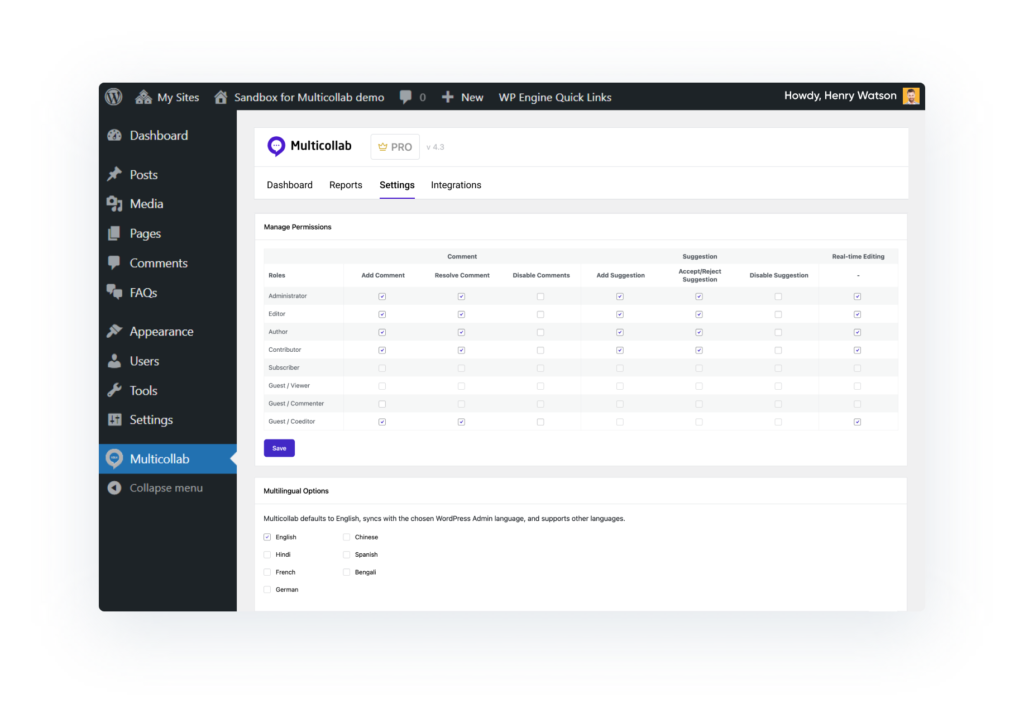Click the Collapse menu arrow icon

(115, 488)
